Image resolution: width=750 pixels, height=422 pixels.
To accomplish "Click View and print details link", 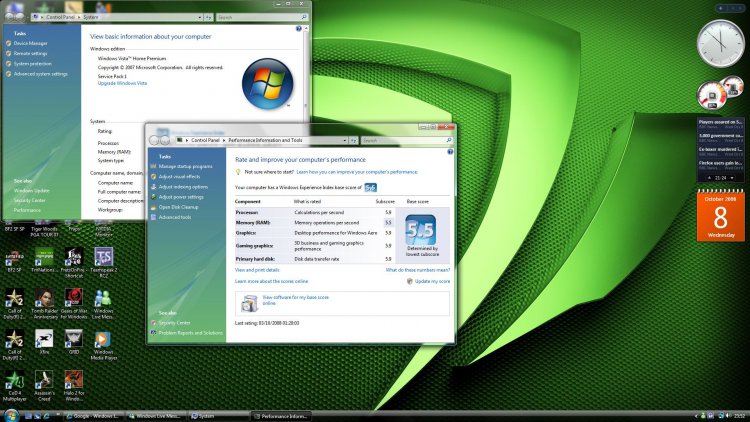I will pyautogui.click(x=257, y=270).
